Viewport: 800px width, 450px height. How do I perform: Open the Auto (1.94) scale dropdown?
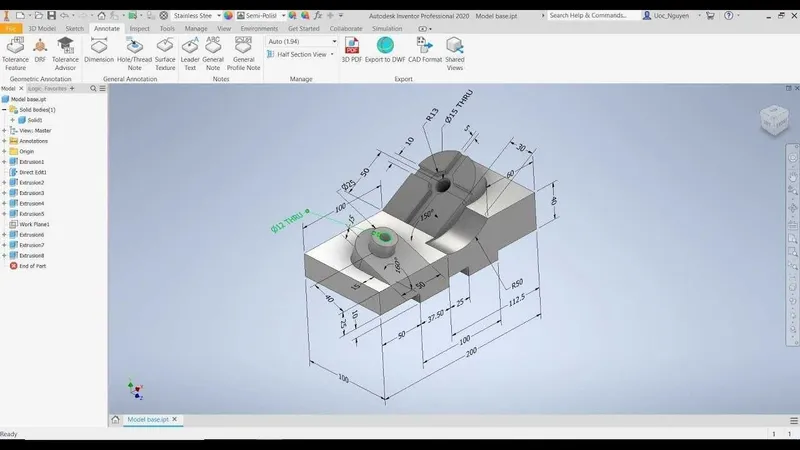click(302, 41)
